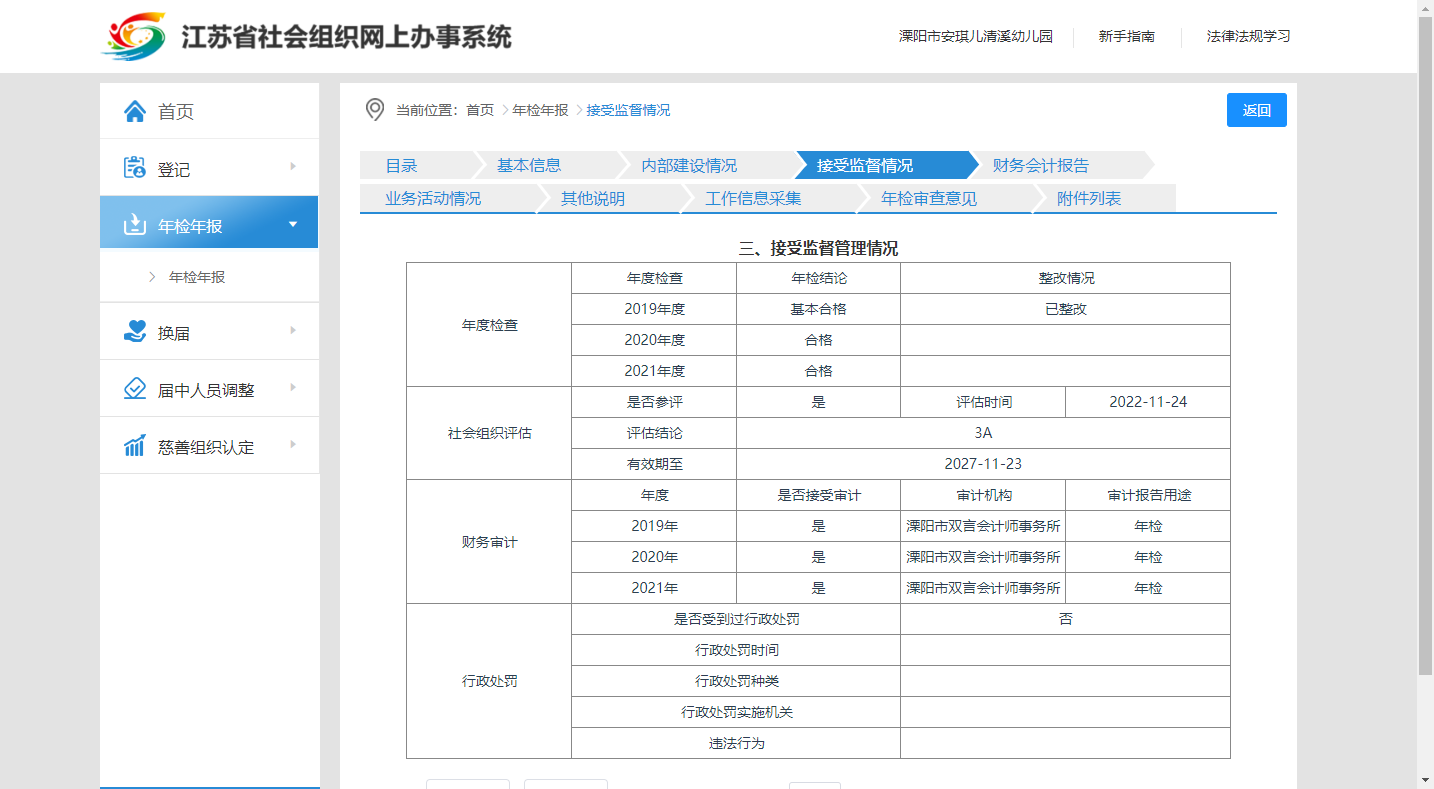Click the 慈善组织认定 bar chart icon
1434x789 pixels.
click(x=135, y=446)
